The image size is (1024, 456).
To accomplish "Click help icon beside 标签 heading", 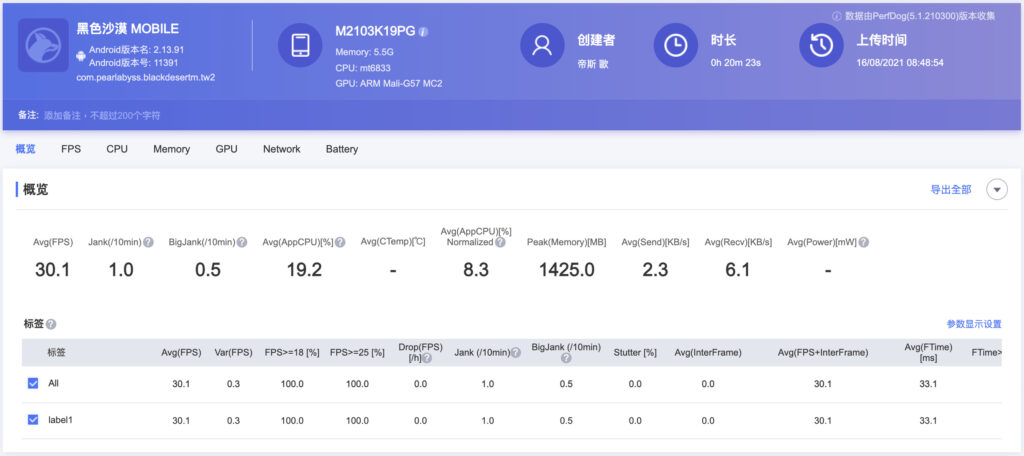I will (x=51, y=324).
